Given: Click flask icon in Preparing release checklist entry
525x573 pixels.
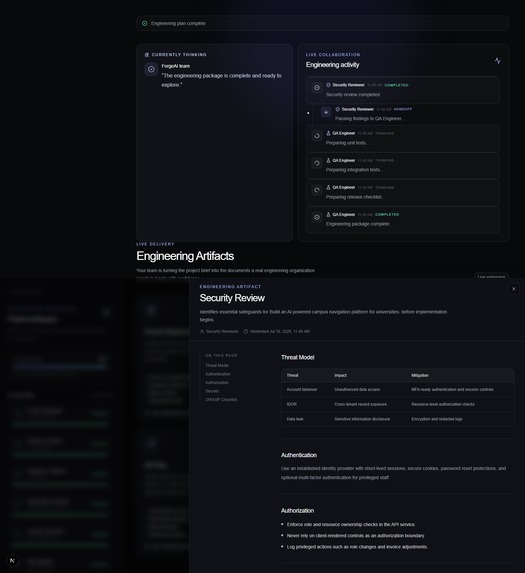Looking at the screenshot, I should [x=328, y=187].
